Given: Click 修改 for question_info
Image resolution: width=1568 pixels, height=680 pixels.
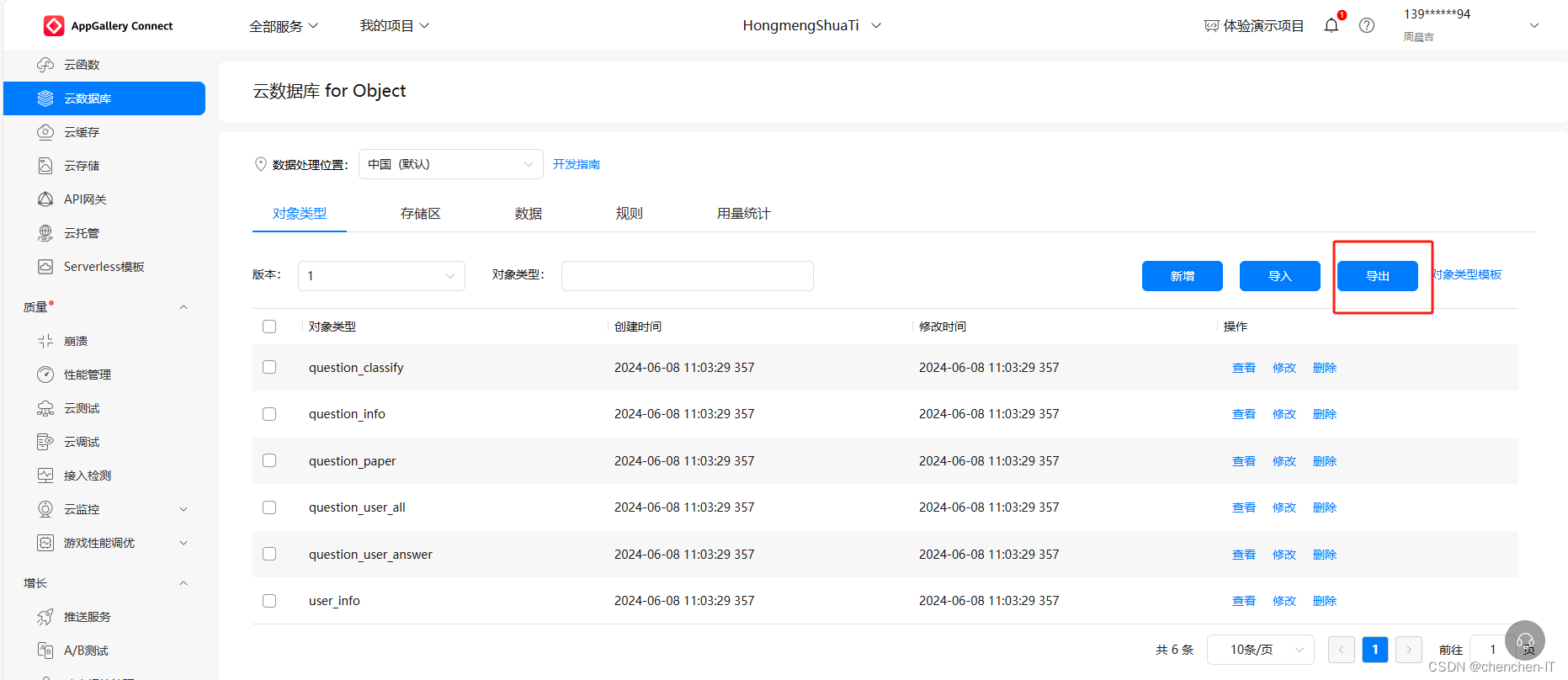Looking at the screenshot, I should [1284, 414].
